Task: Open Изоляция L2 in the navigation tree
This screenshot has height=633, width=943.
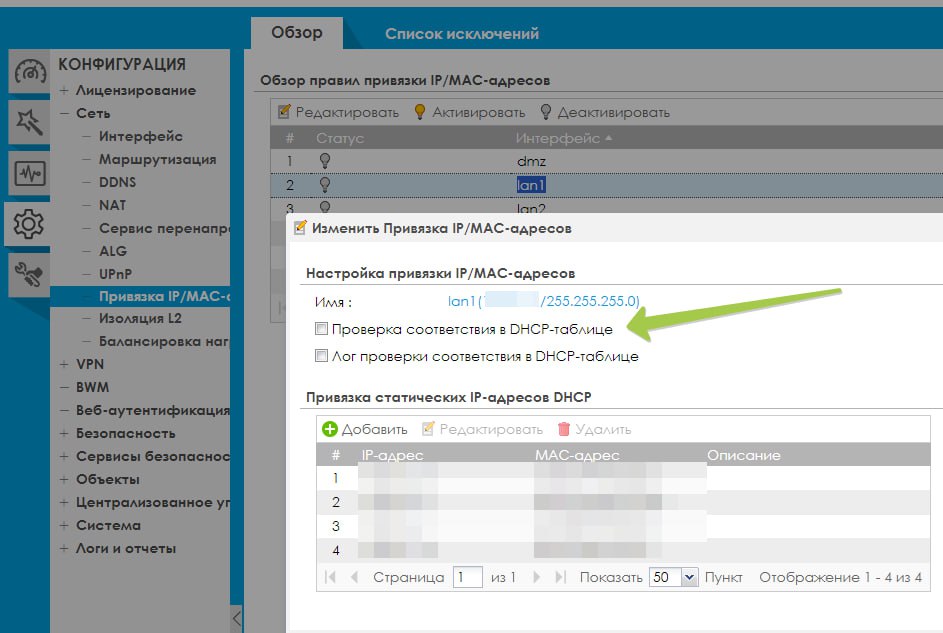Action: click(x=140, y=319)
